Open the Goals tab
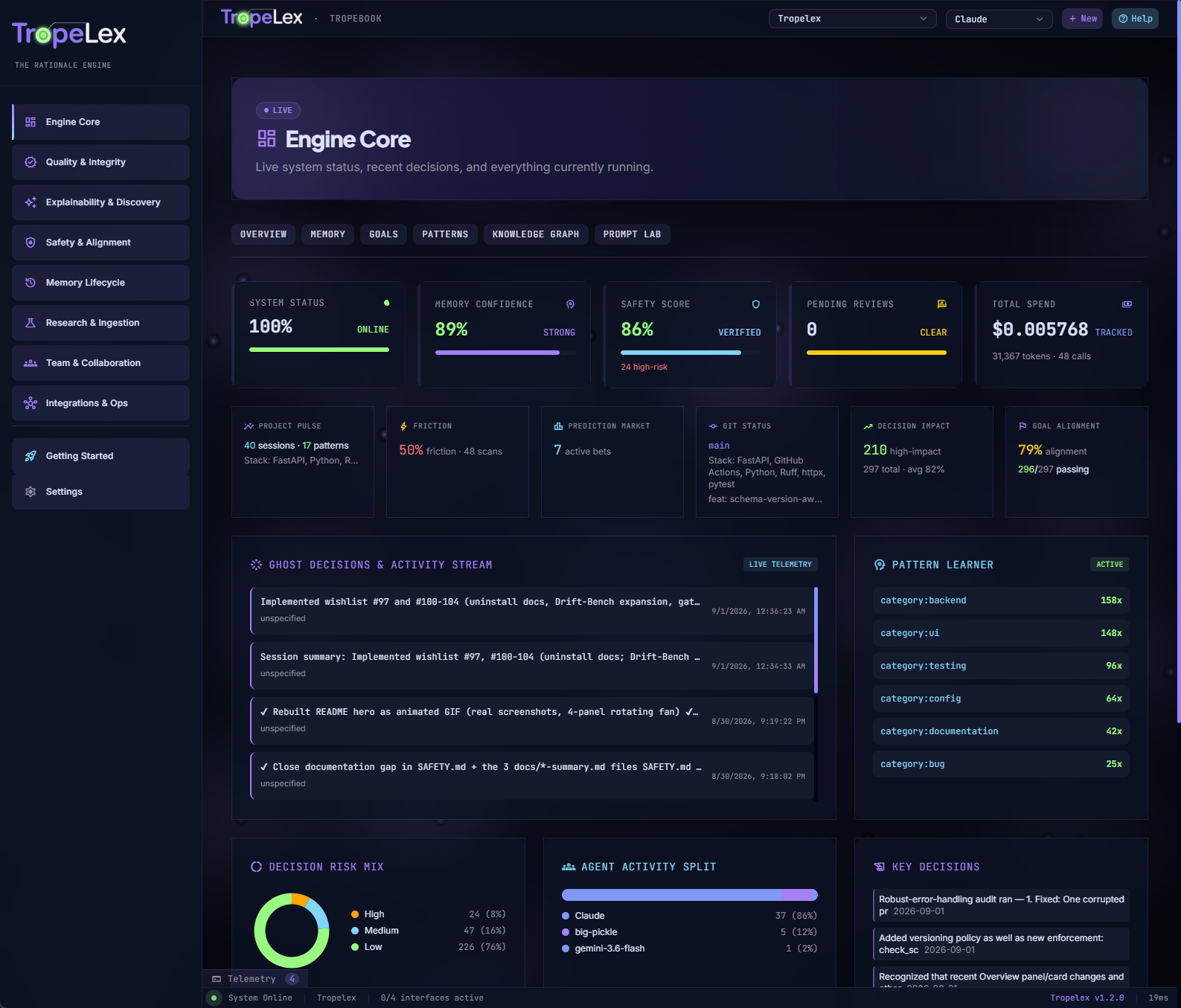Screen dimensions: 1181x1008 pyautogui.click(x=384, y=234)
